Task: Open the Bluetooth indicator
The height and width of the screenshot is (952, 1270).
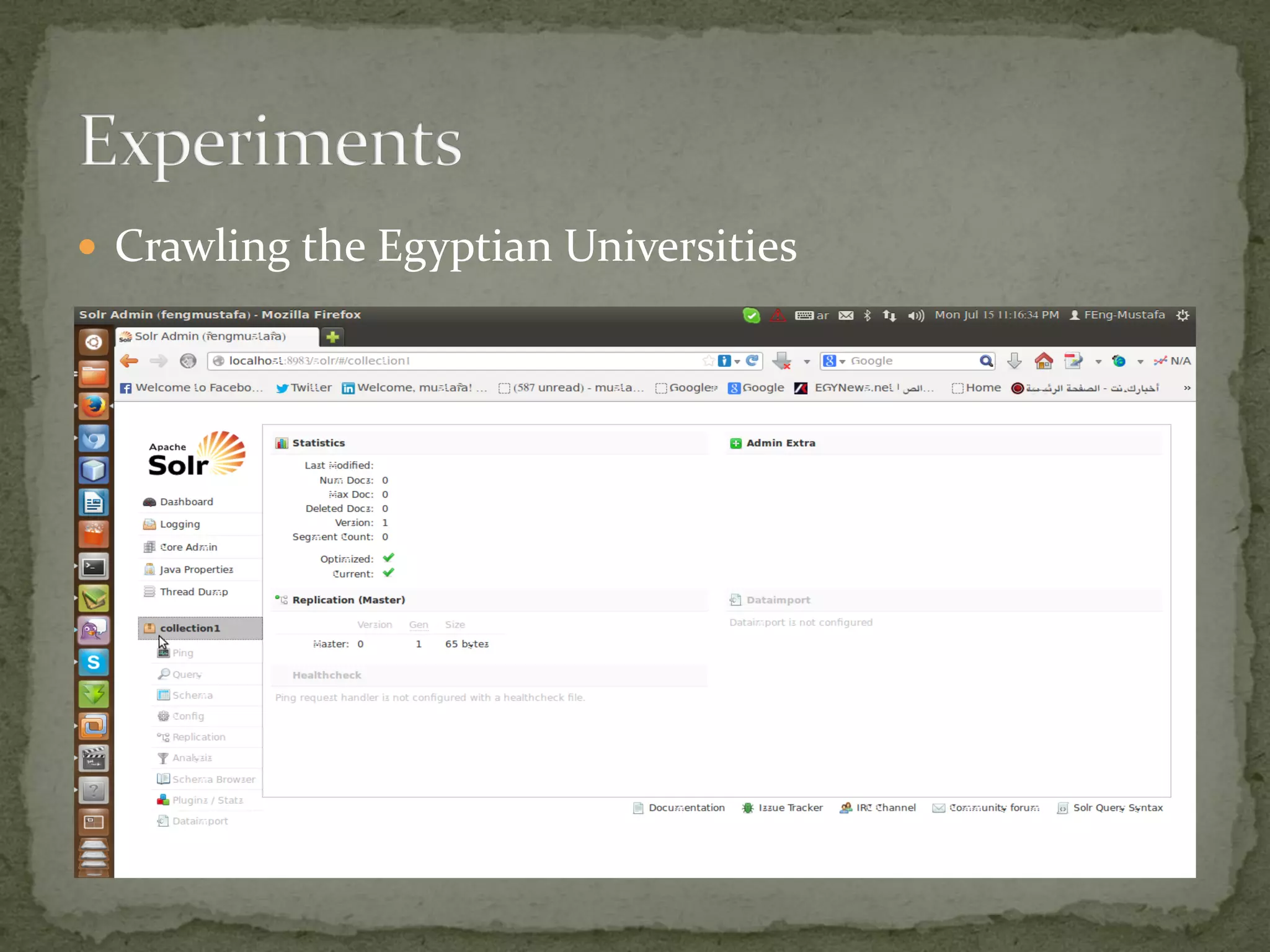Action: [x=868, y=315]
